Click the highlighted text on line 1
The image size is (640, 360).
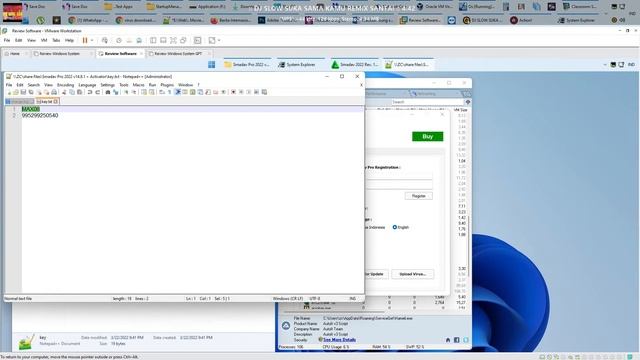point(31,109)
